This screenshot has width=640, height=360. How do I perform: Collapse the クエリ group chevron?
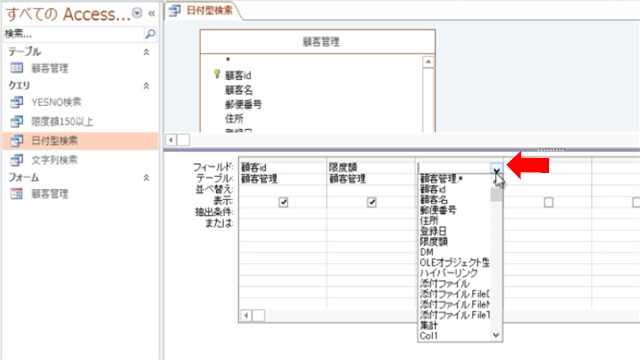point(146,86)
